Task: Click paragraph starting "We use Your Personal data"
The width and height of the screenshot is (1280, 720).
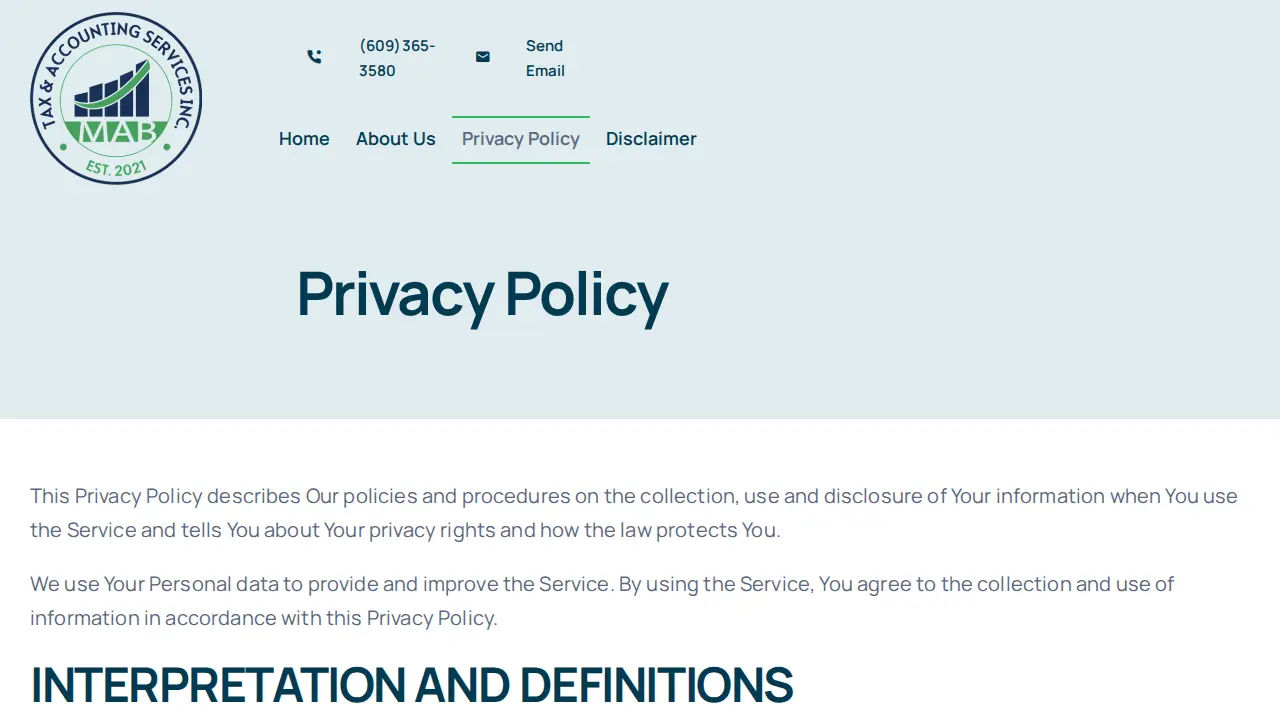Action: [x=602, y=601]
